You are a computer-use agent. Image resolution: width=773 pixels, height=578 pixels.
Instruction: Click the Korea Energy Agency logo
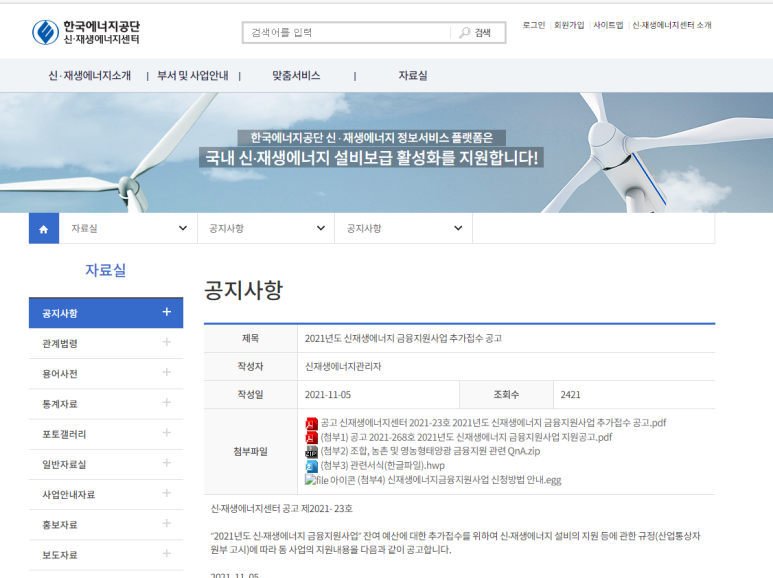click(86, 33)
